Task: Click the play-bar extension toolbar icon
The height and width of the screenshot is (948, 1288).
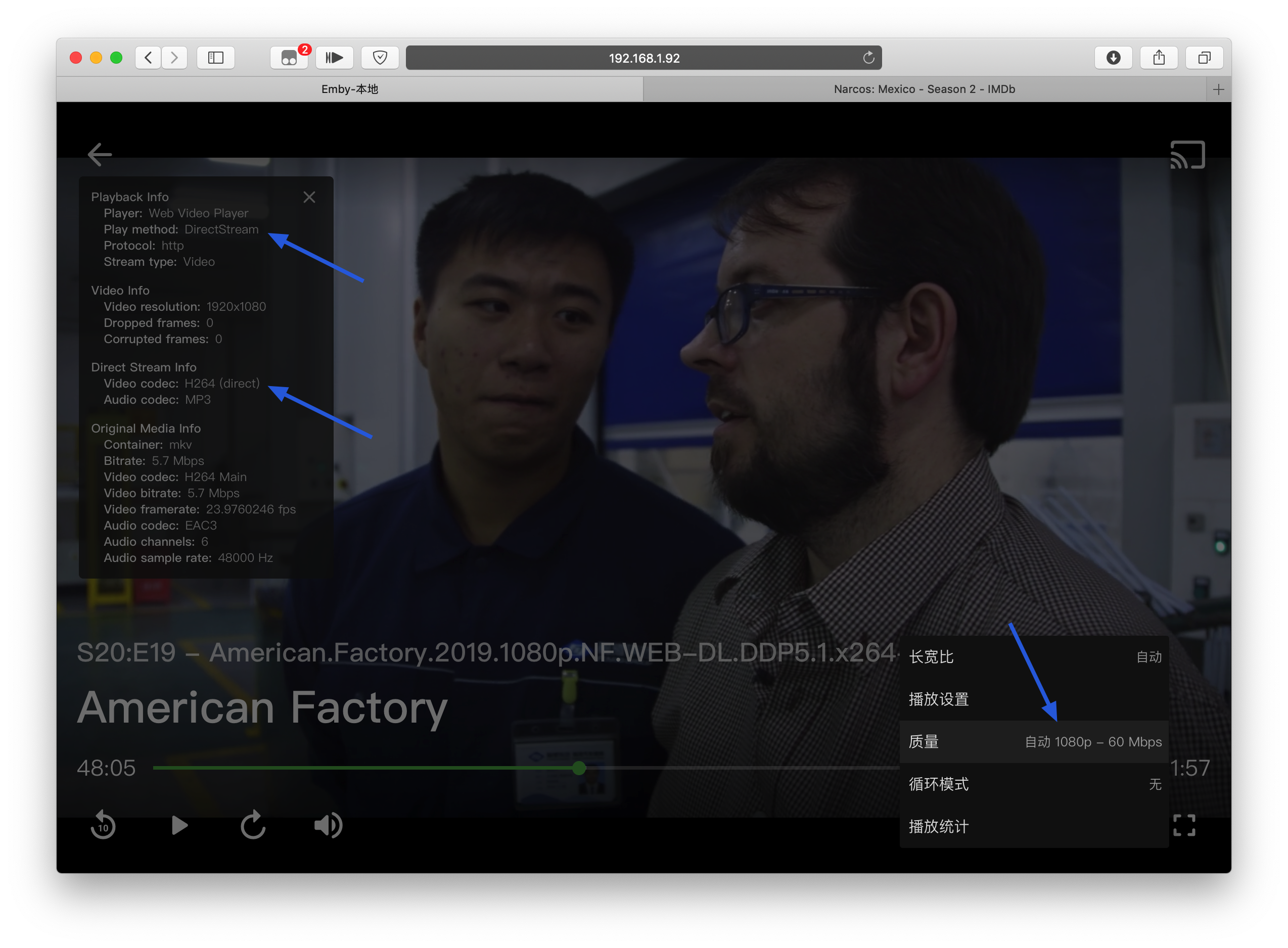Action: click(x=335, y=58)
